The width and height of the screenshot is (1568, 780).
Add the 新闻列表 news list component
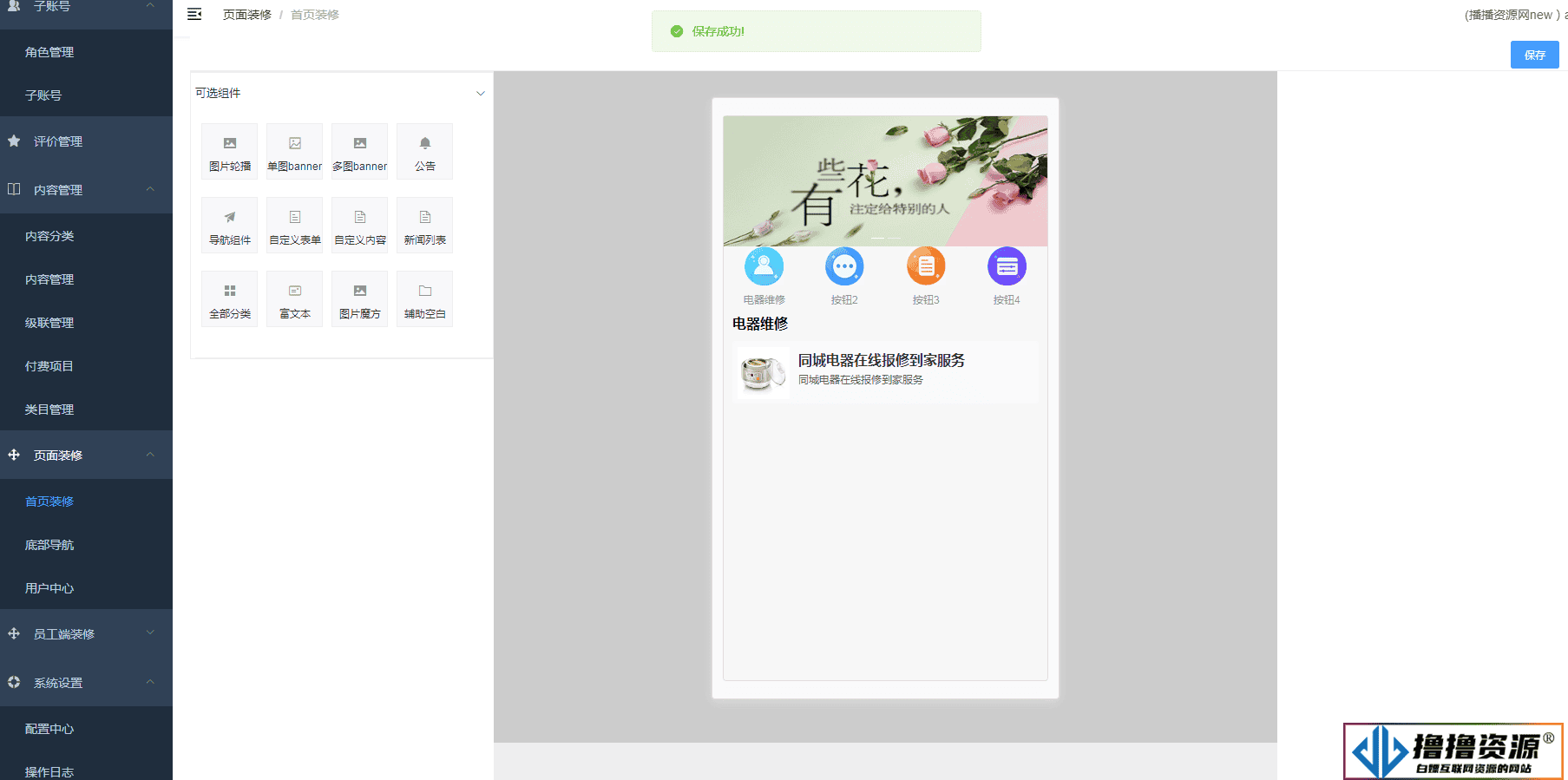click(424, 226)
